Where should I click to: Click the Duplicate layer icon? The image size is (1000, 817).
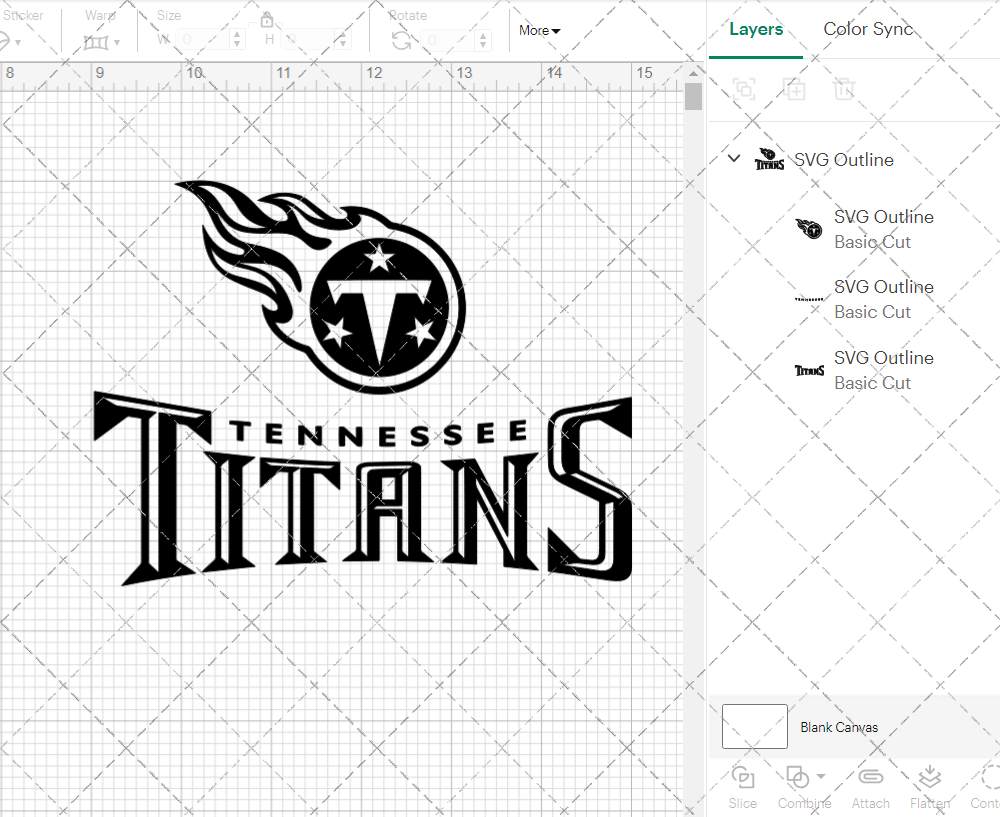click(x=795, y=89)
